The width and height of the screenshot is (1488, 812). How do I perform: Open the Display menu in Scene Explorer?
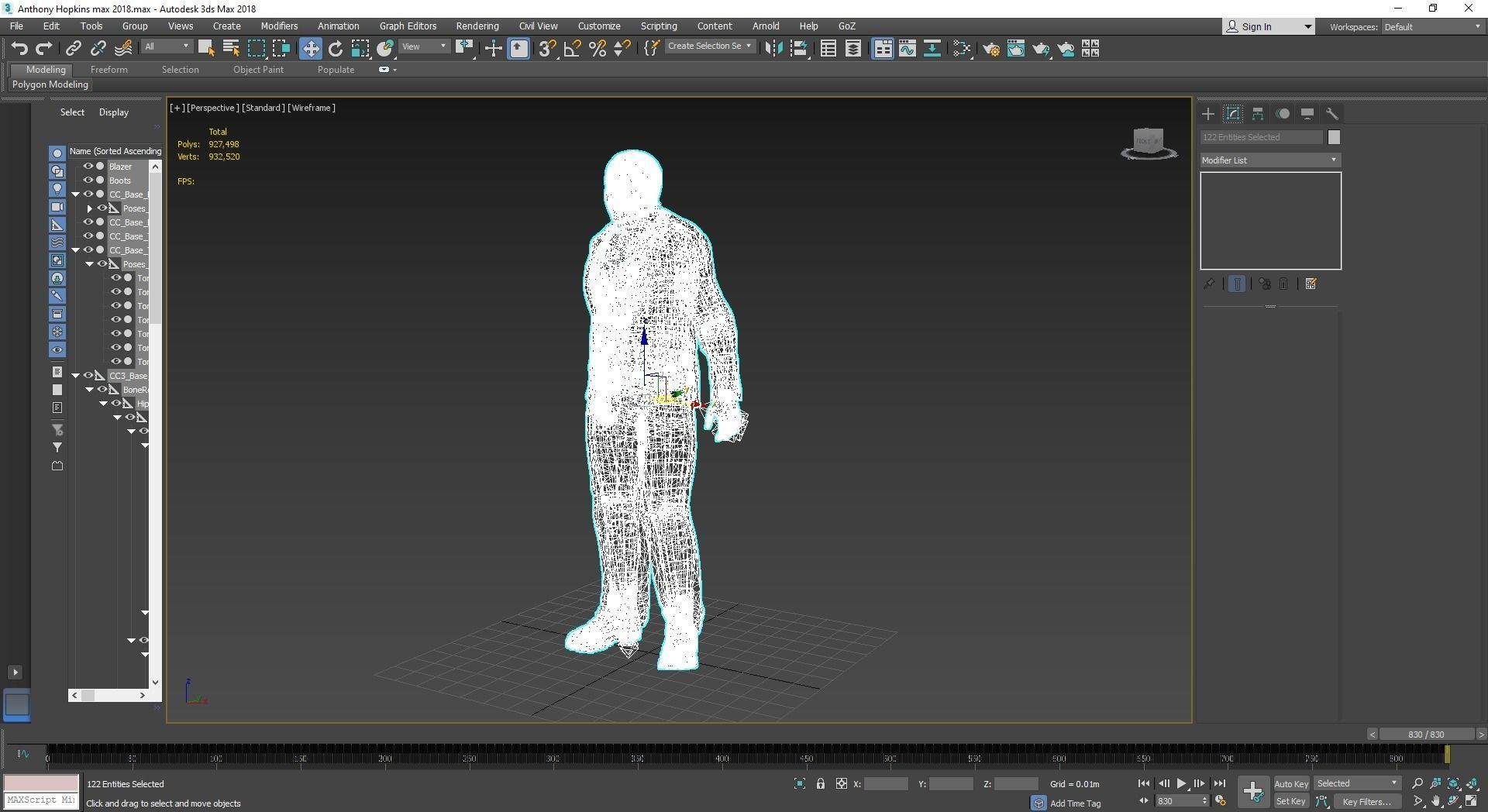point(114,112)
